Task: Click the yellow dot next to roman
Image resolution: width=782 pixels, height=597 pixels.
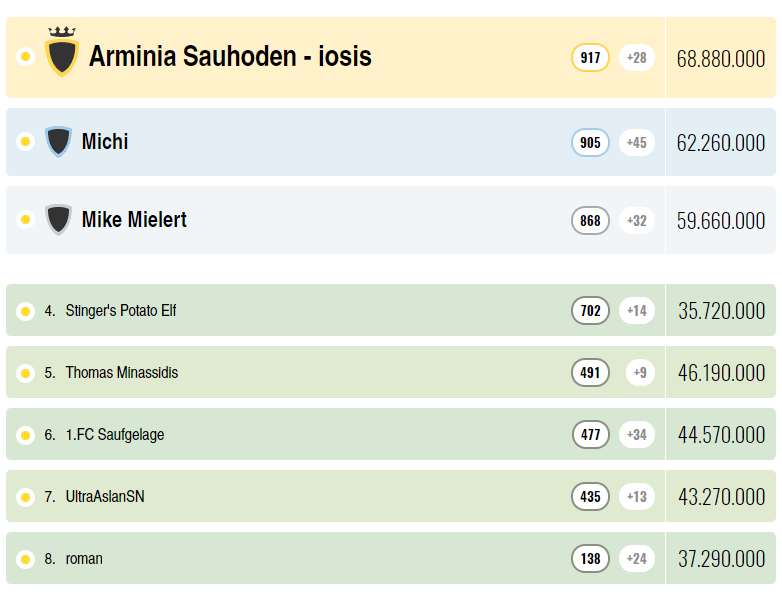Action: tap(25, 559)
